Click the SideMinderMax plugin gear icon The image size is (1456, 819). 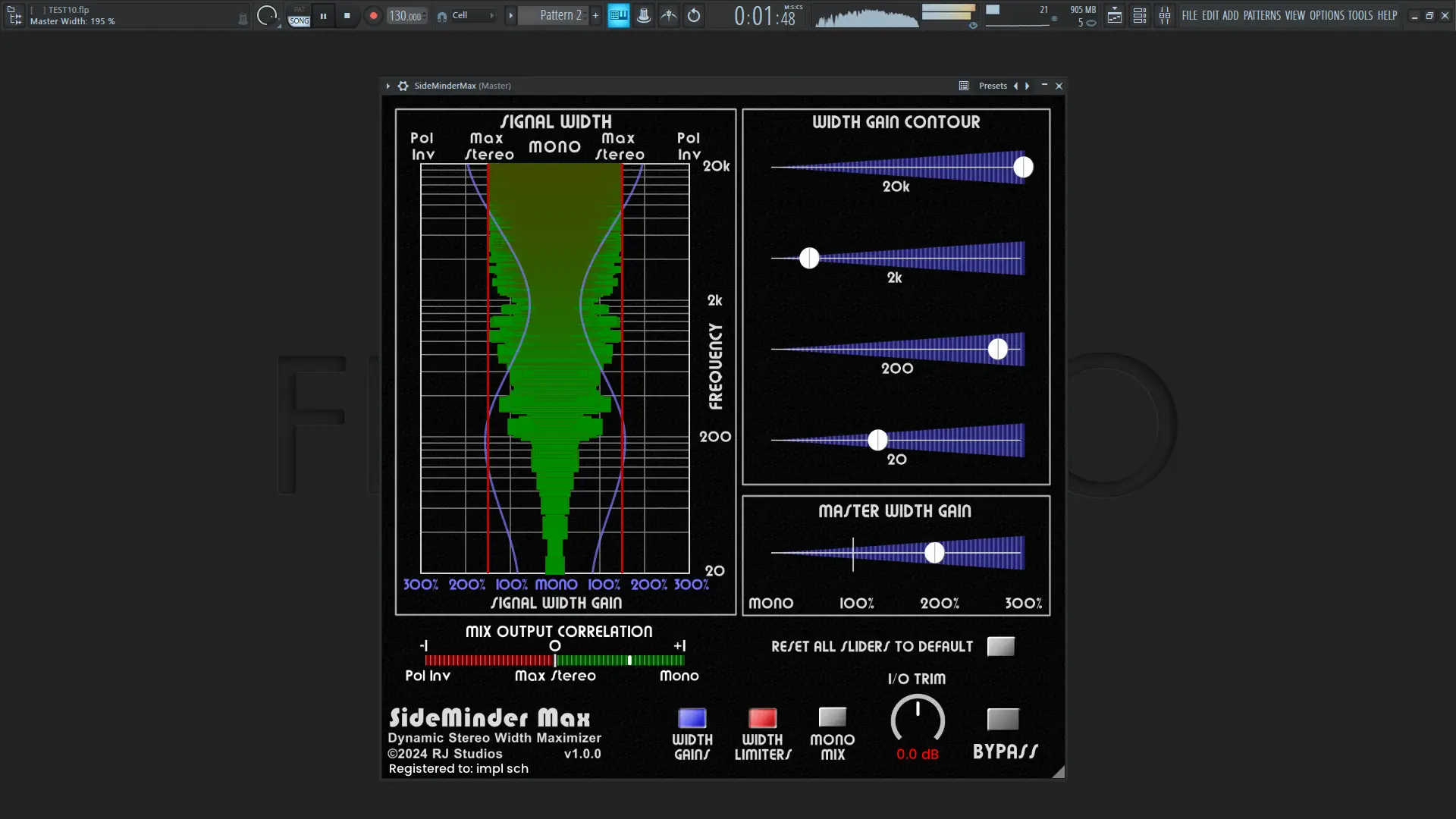[403, 86]
